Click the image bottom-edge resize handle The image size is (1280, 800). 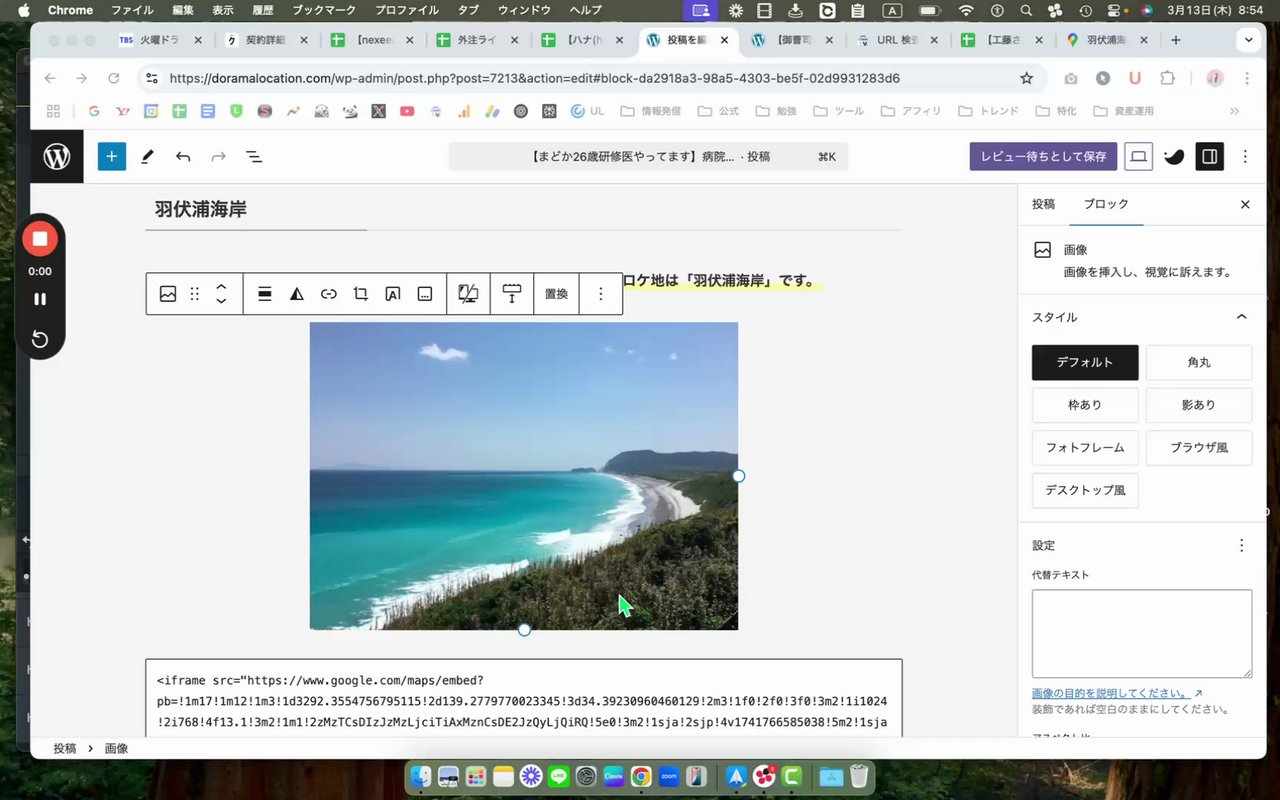coord(524,630)
